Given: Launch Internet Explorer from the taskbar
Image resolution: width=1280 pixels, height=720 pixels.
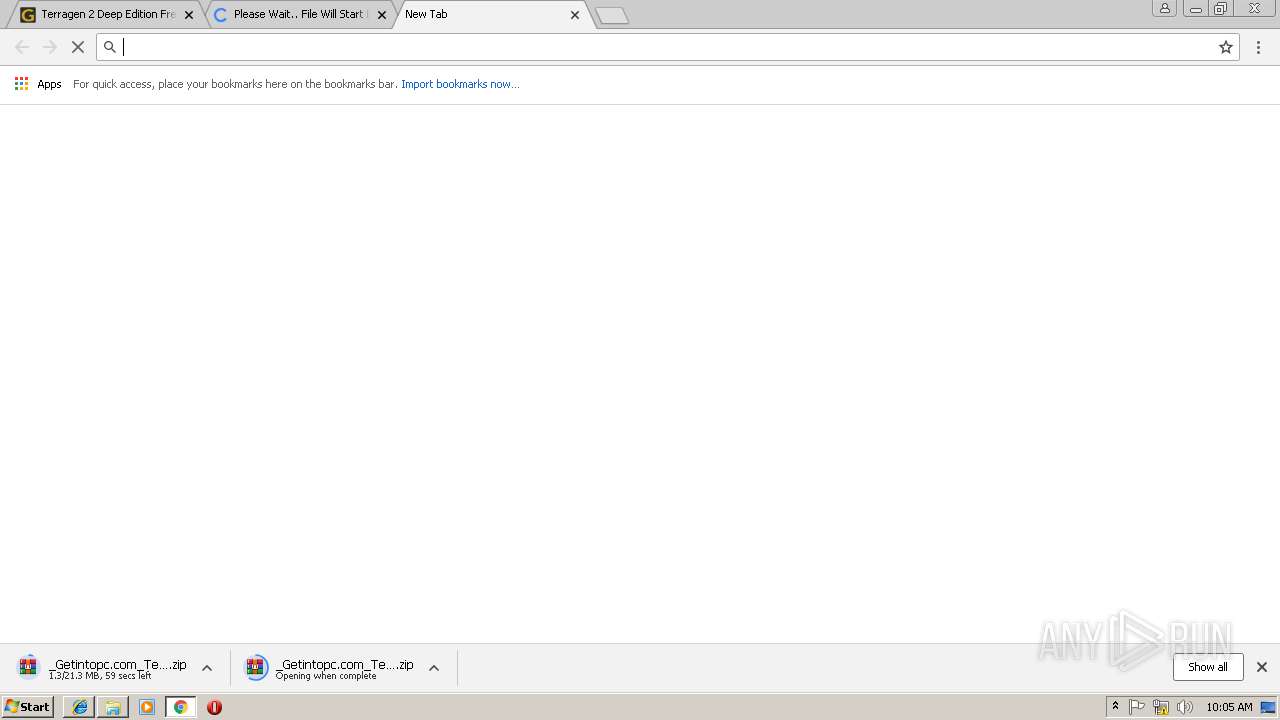Looking at the screenshot, I should tap(80, 707).
